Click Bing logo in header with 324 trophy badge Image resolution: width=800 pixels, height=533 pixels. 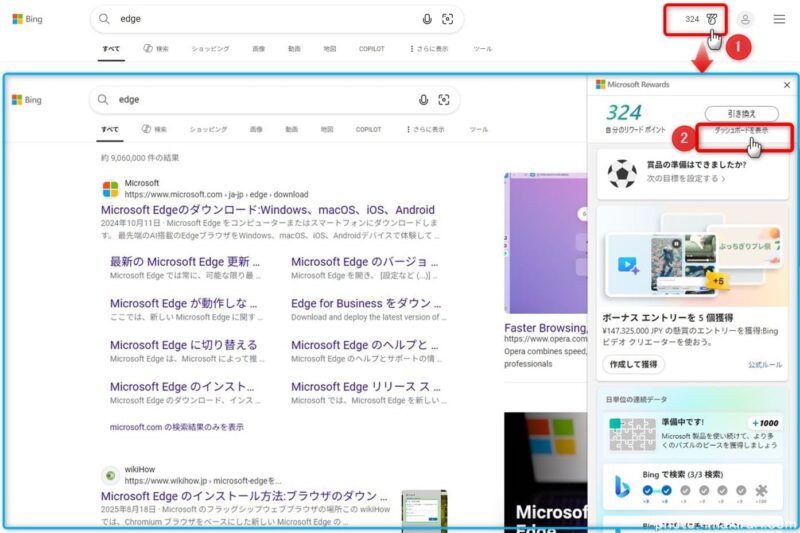coord(28,19)
